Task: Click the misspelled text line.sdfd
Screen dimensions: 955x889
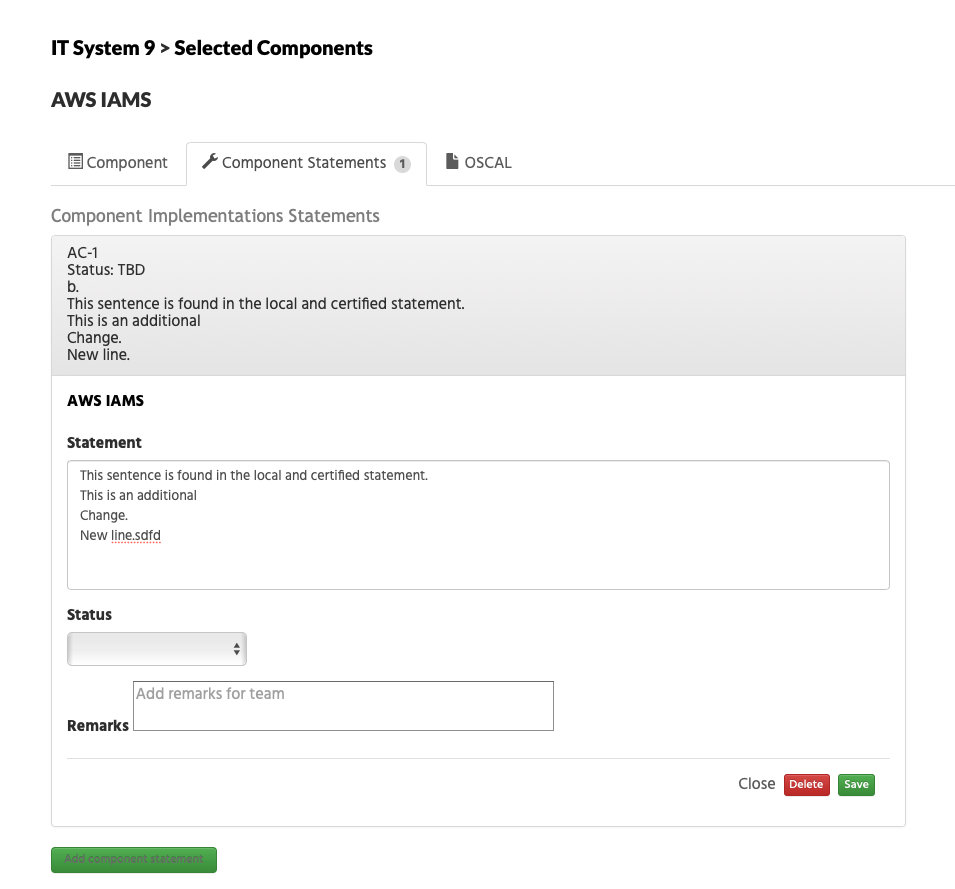Action: [x=135, y=535]
